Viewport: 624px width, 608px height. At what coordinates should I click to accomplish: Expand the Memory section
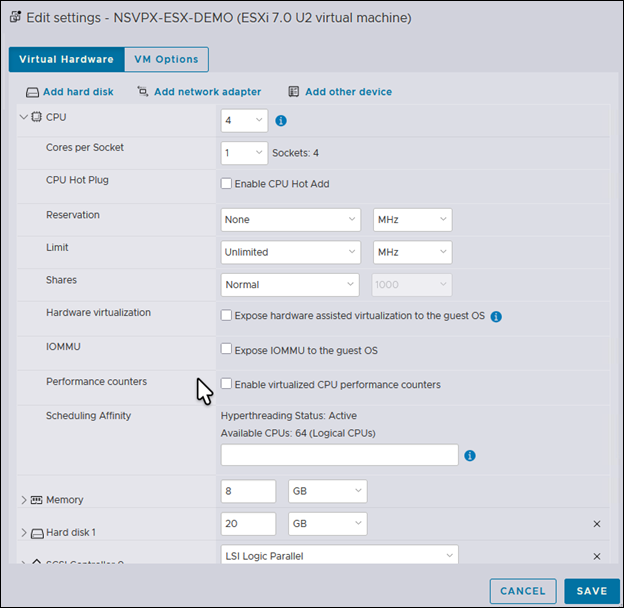tap(24, 500)
